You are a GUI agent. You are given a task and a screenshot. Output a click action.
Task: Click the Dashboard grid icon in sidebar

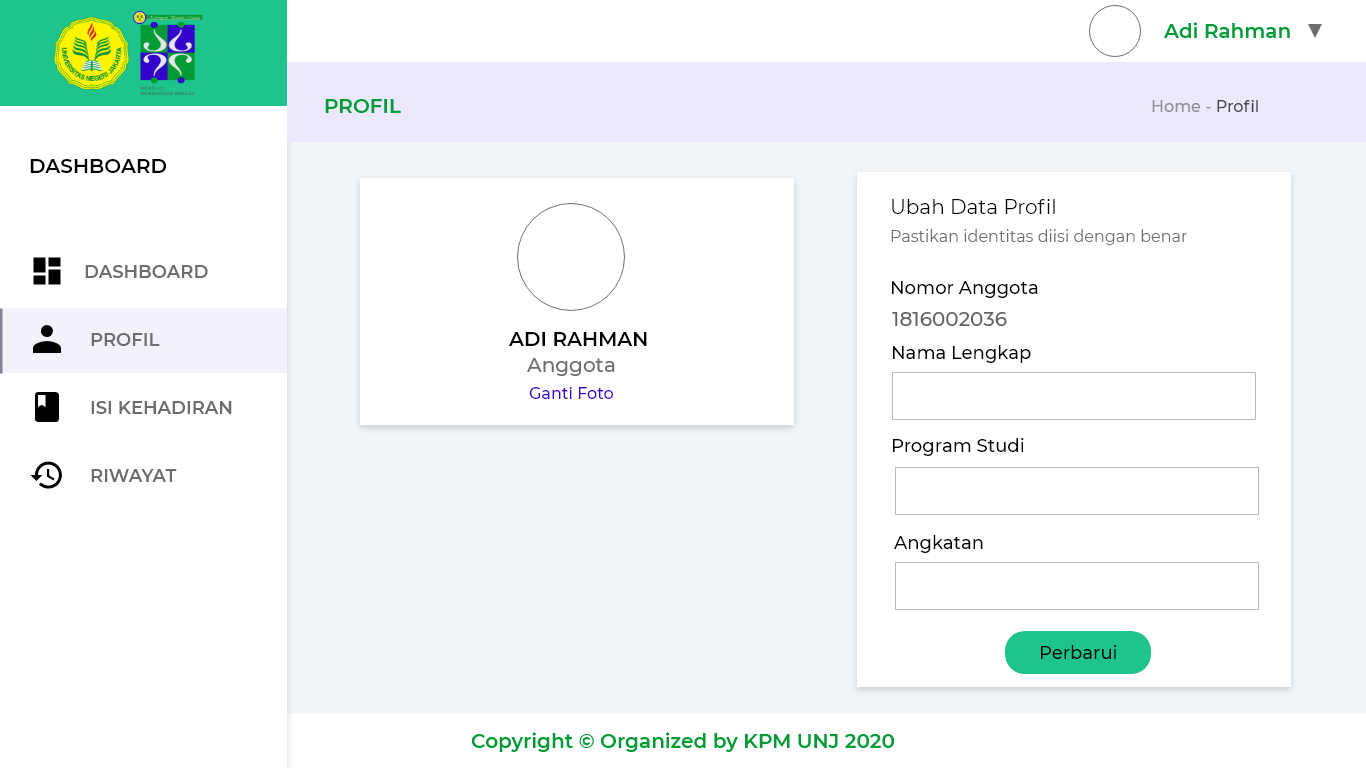pos(47,271)
